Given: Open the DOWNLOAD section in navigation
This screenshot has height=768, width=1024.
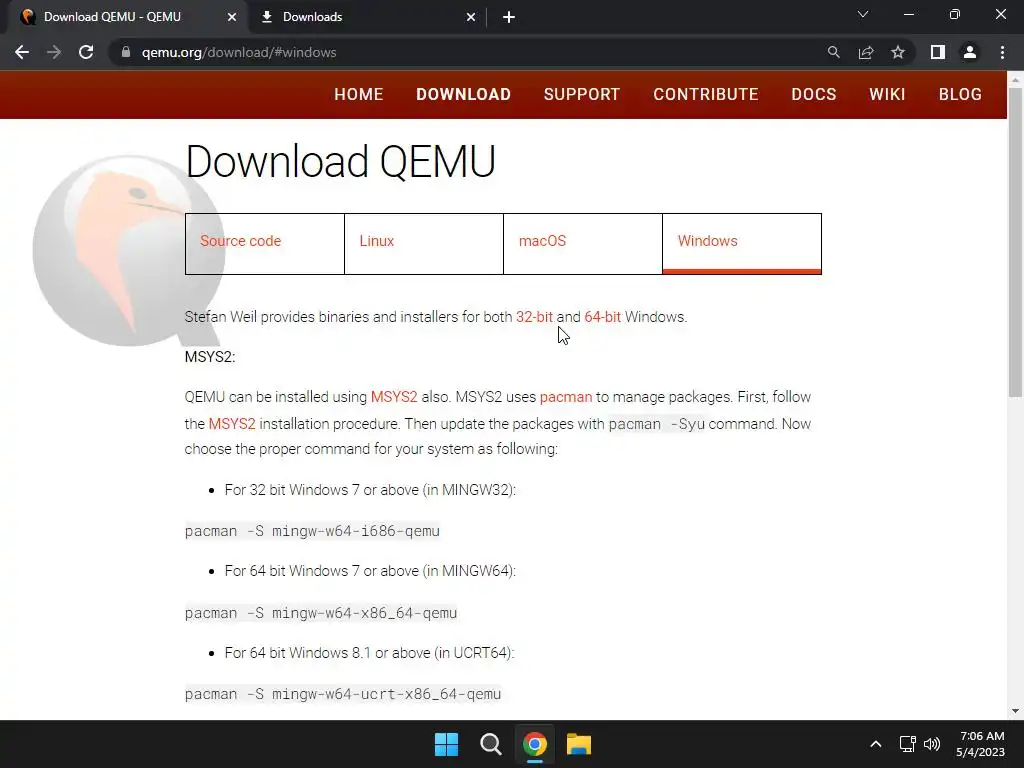Looking at the screenshot, I should pos(464,94).
